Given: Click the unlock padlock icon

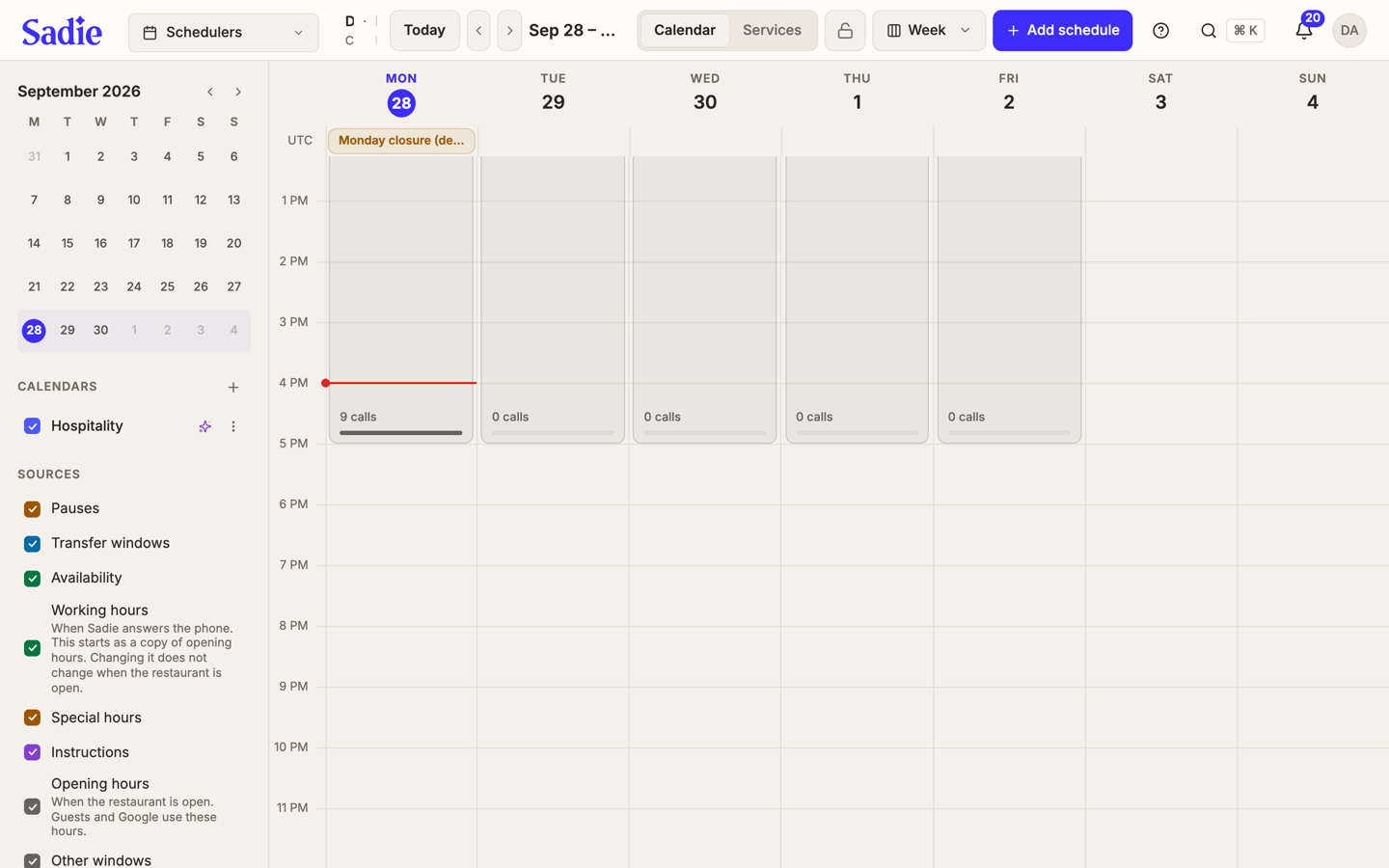Looking at the screenshot, I should point(845,31).
